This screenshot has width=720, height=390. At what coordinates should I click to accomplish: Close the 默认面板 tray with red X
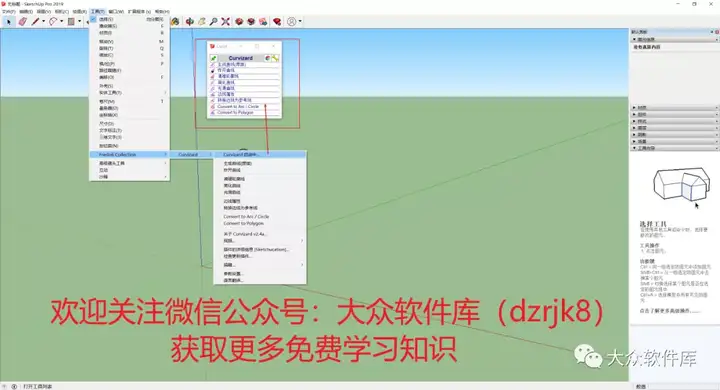pos(717,32)
